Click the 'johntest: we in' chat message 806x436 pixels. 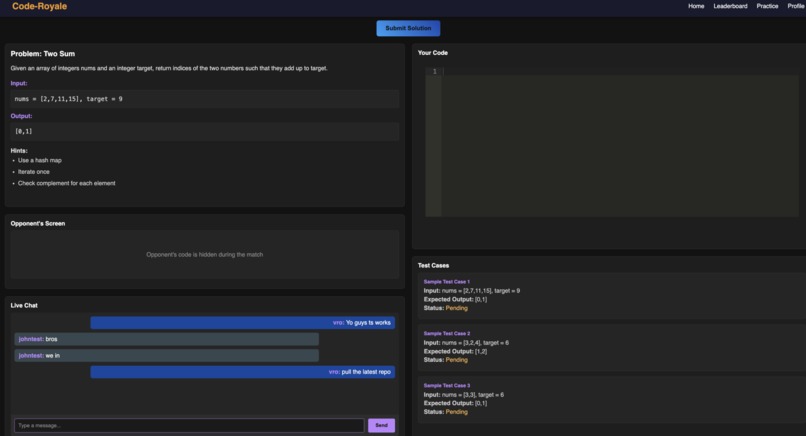(x=167, y=355)
